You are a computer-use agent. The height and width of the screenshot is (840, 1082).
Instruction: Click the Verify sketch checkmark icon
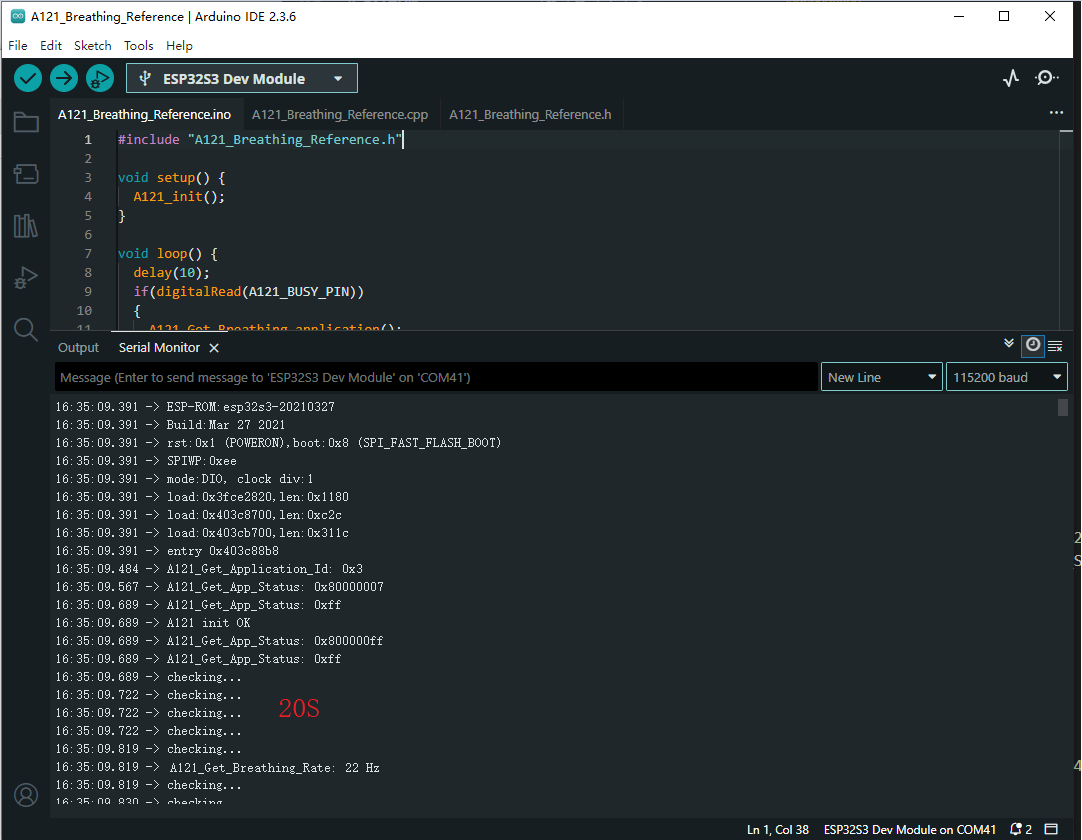pos(28,78)
